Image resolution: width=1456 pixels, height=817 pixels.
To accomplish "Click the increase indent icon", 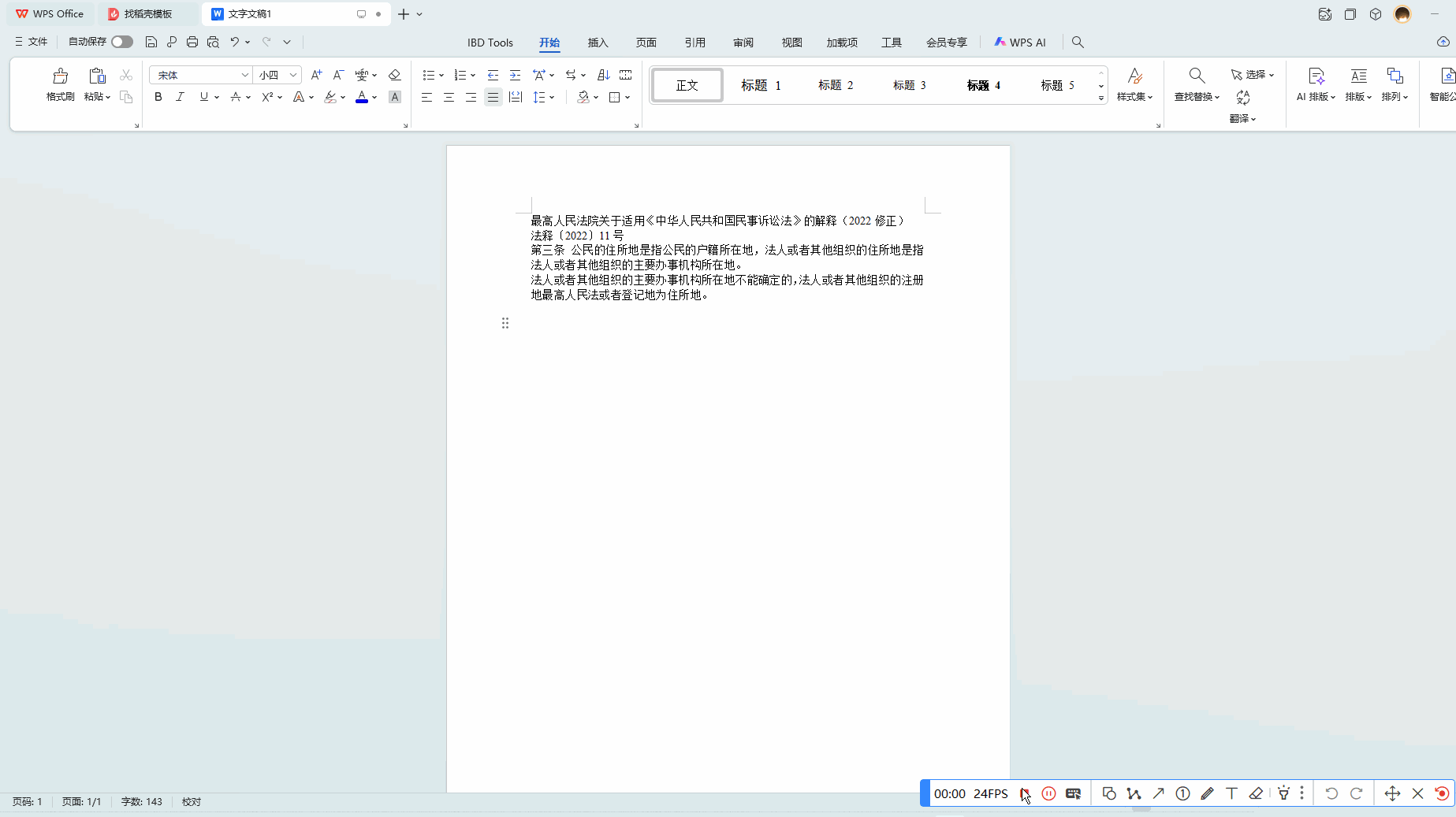I will click(515, 75).
